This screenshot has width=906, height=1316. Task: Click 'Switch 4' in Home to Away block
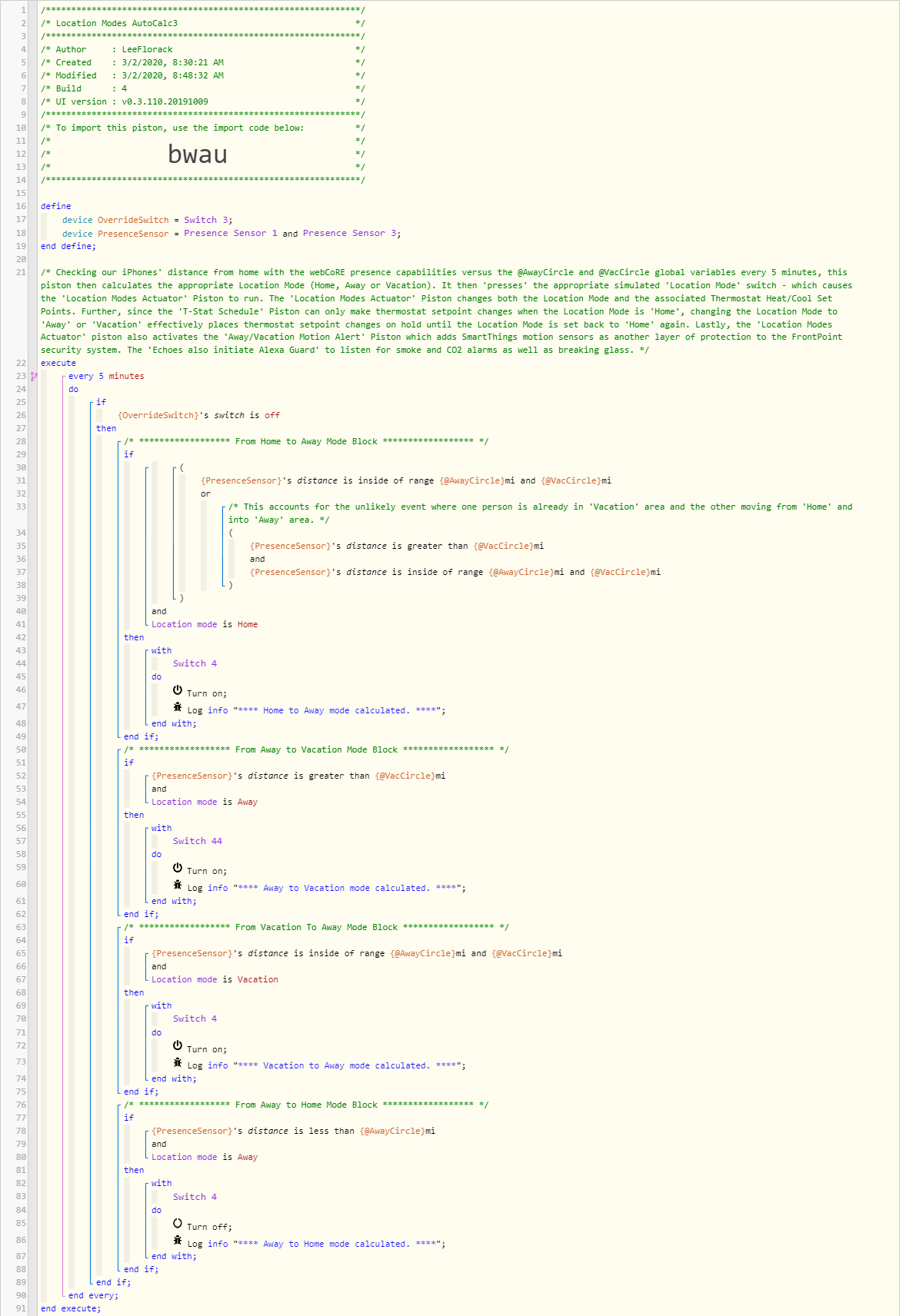point(195,663)
